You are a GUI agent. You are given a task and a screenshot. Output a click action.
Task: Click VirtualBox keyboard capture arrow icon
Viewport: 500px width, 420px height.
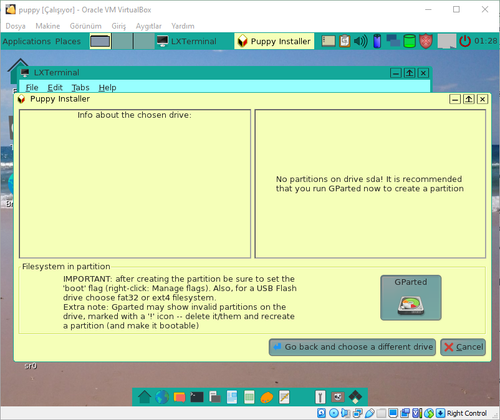tap(440, 413)
